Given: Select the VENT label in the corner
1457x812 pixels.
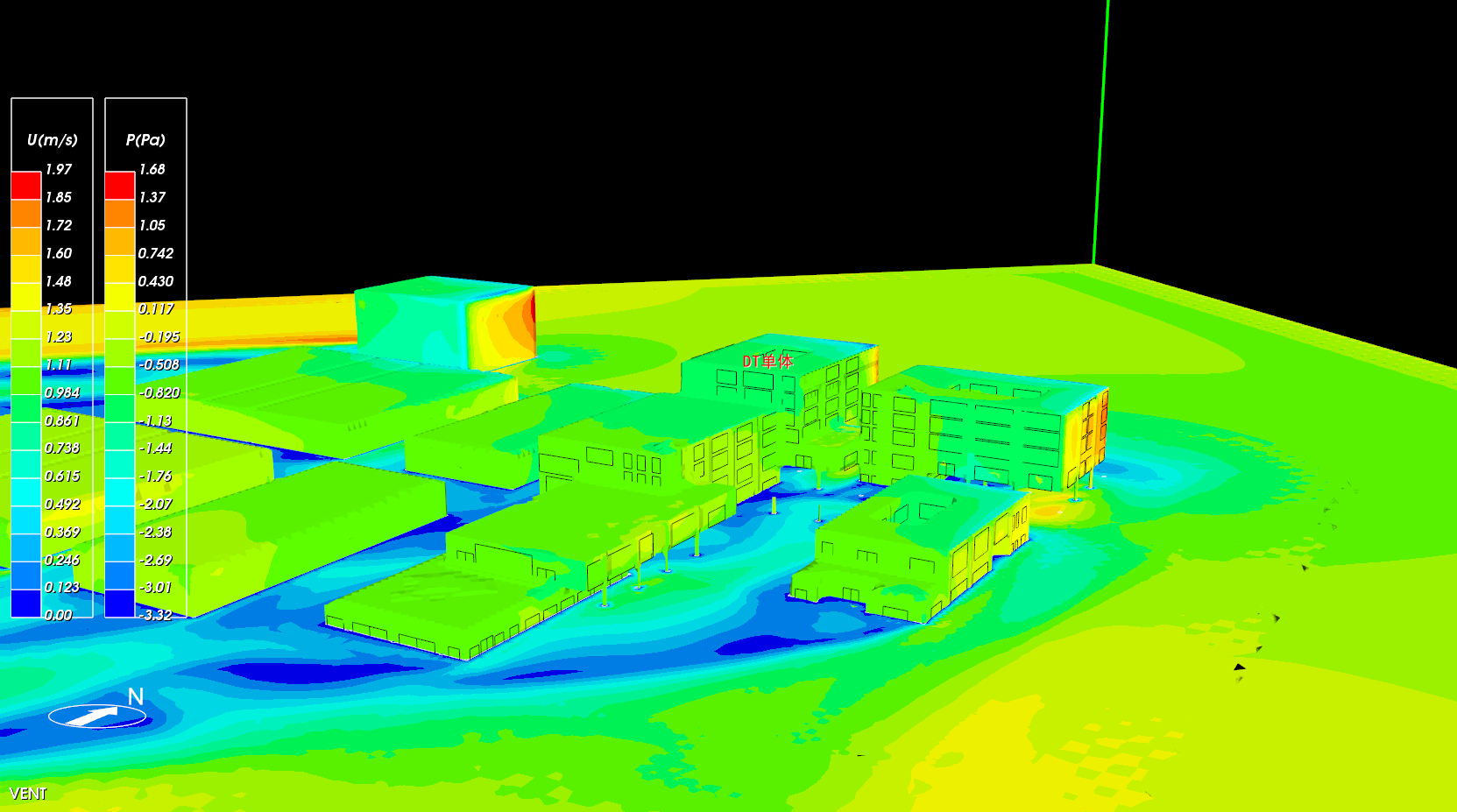Looking at the screenshot, I should pos(28,794).
